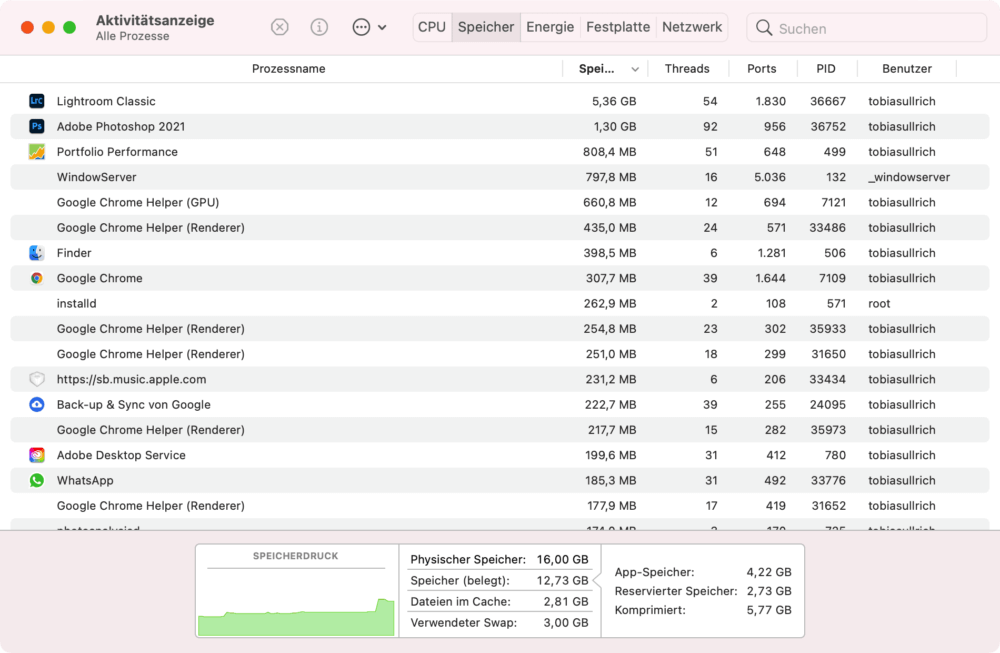Select the installd process name
This screenshot has width=1000, height=653.
(77, 304)
